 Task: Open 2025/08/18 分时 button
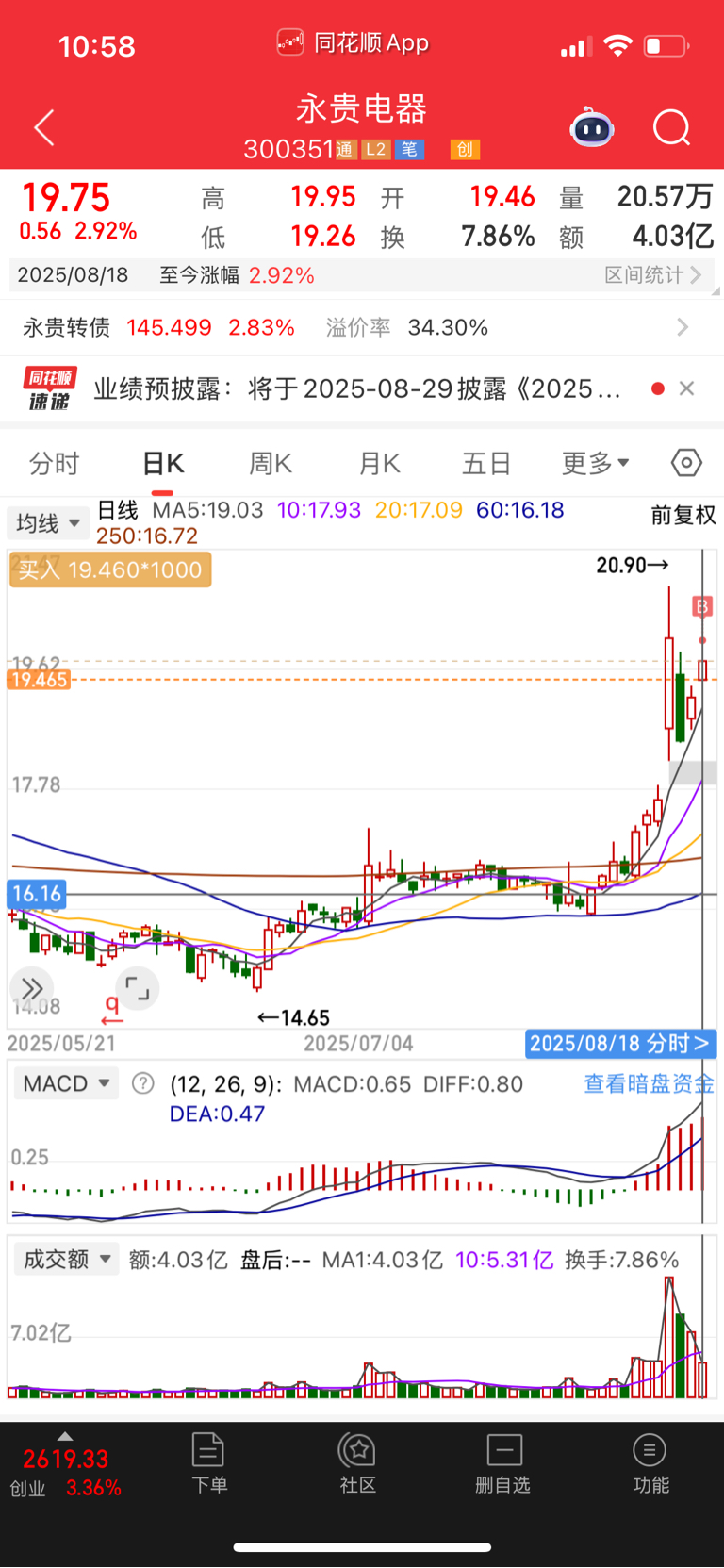point(620,1043)
